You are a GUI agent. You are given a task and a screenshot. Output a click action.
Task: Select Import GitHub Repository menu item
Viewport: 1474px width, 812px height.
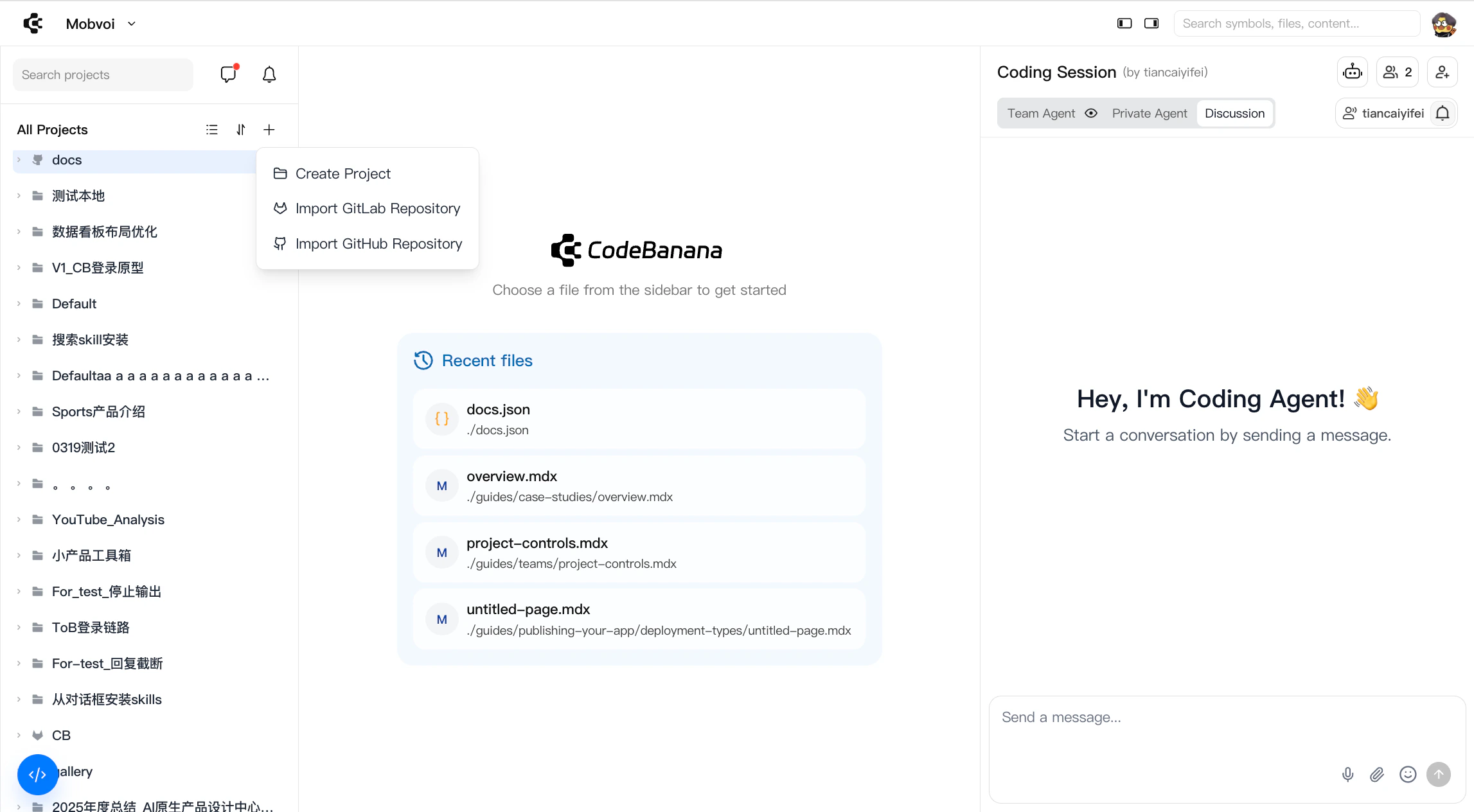coord(378,243)
